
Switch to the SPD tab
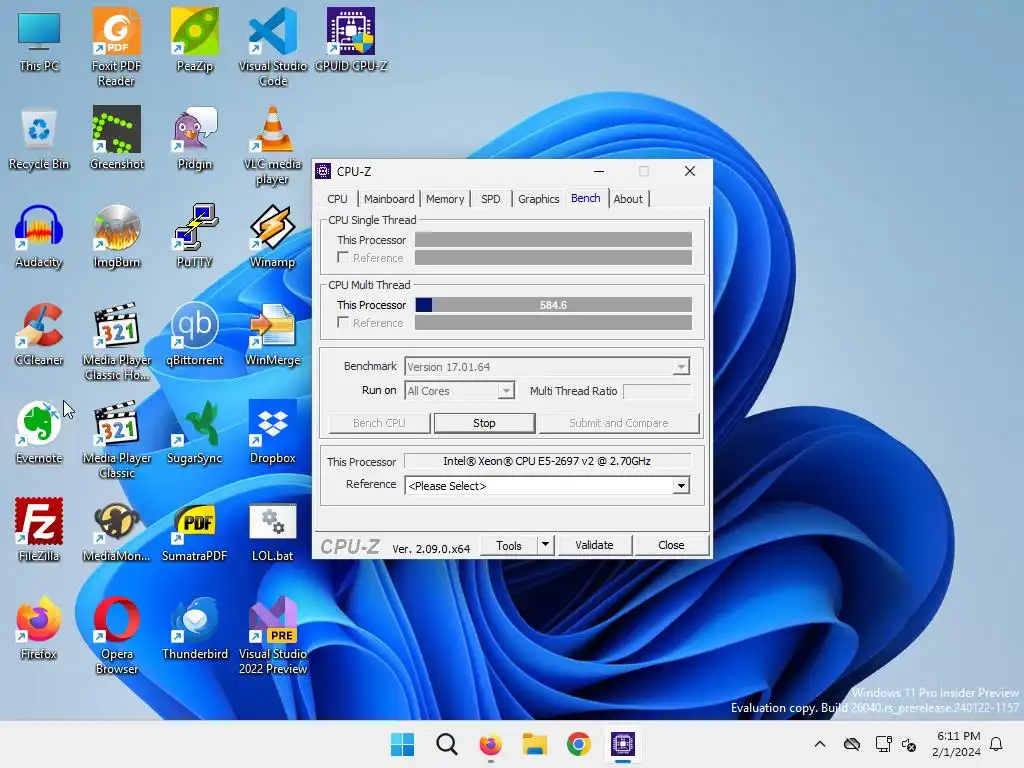[490, 199]
